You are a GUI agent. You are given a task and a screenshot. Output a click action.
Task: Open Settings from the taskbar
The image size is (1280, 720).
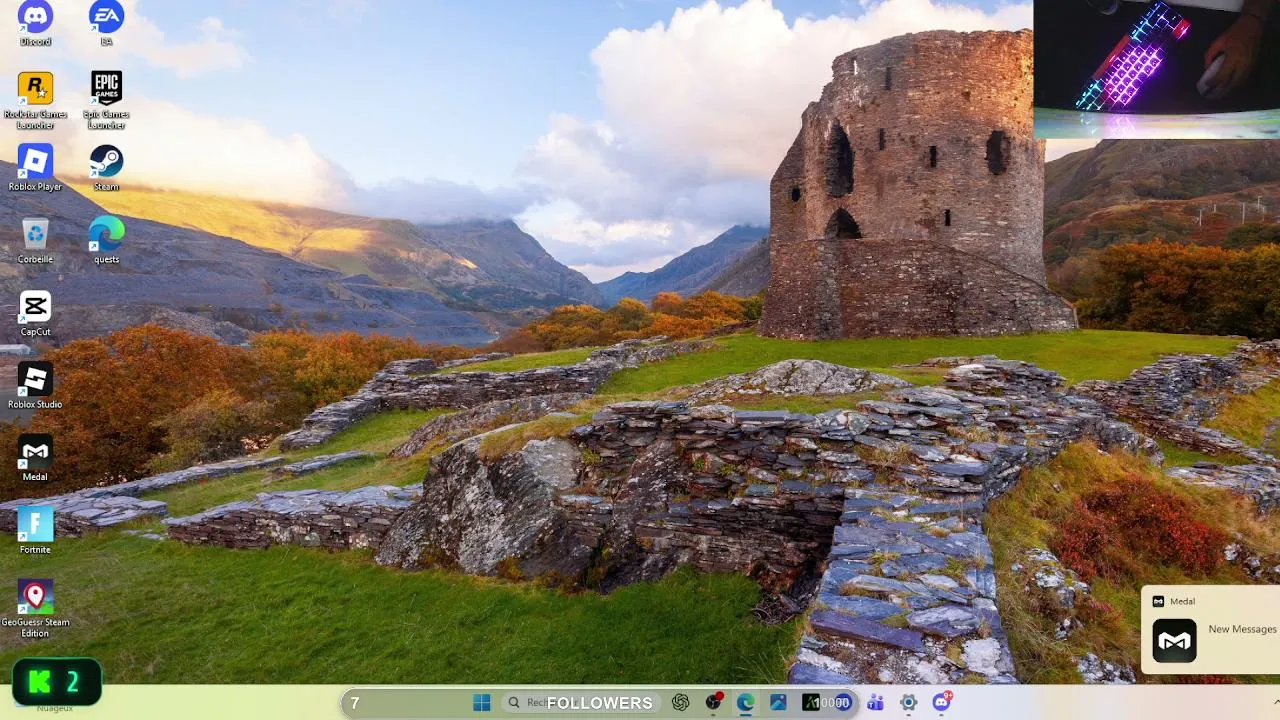tap(908, 703)
